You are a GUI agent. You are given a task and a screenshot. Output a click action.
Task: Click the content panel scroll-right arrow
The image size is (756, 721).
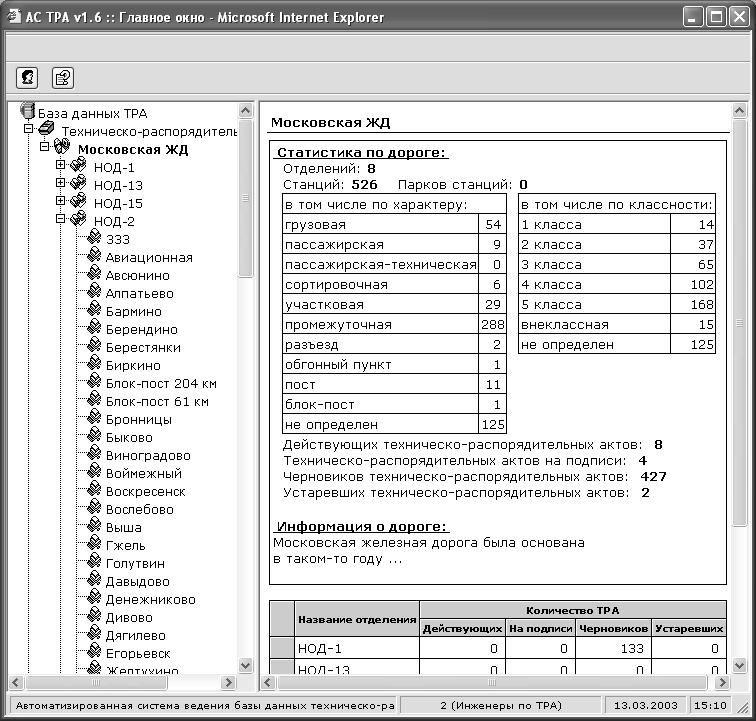(x=722, y=682)
